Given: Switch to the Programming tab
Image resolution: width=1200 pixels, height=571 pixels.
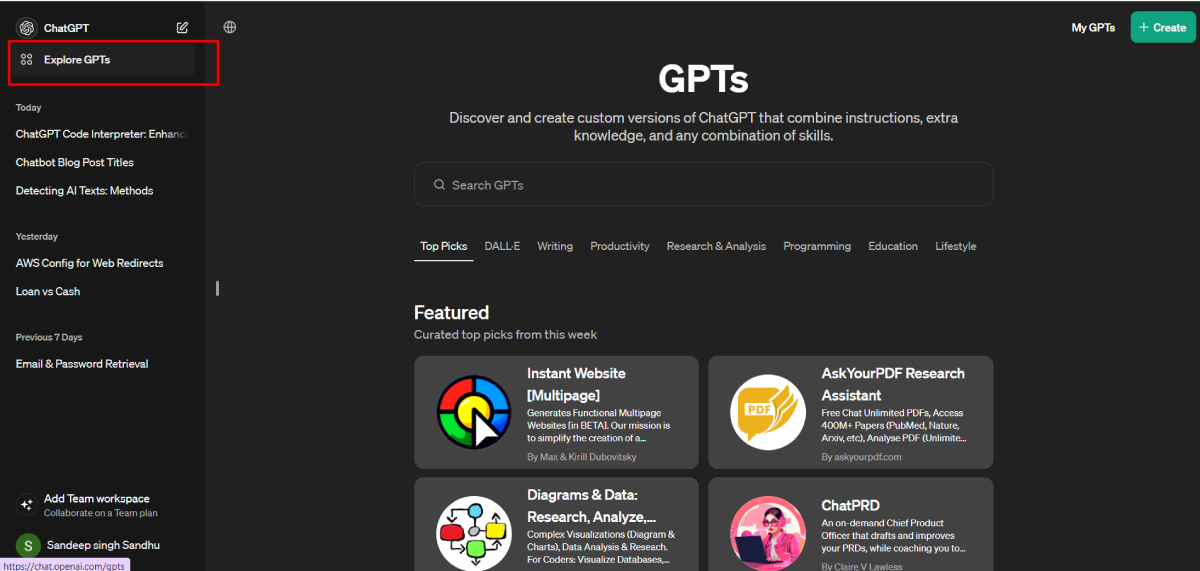Looking at the screenshot, I should pyautogui.click(x=817, y=246).
